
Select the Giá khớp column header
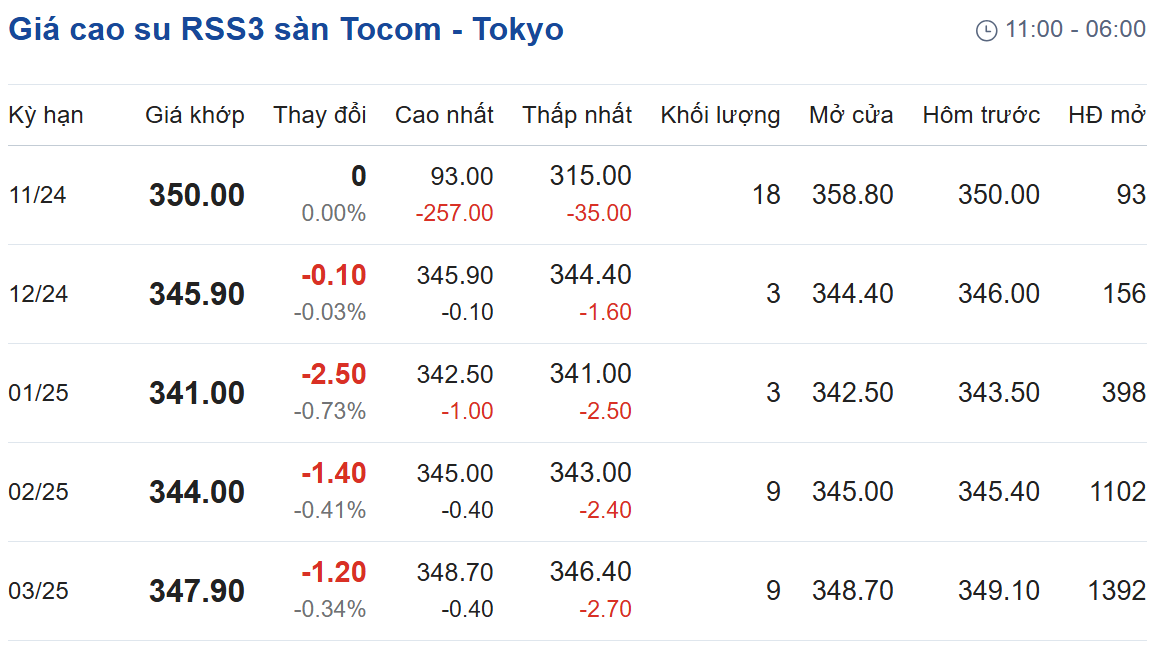(195, 115)
